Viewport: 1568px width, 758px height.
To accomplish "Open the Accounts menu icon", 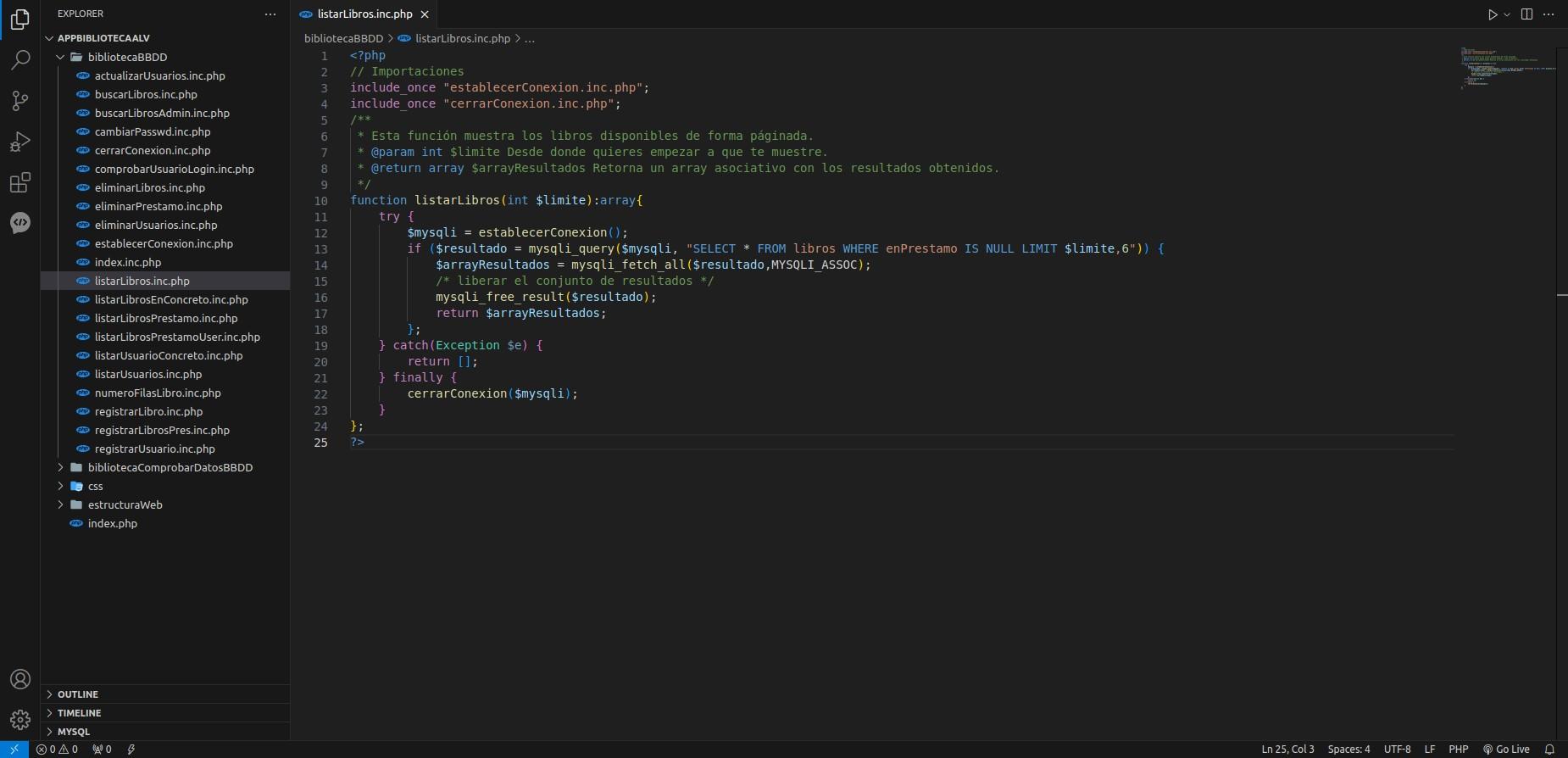I will [19, 679].
